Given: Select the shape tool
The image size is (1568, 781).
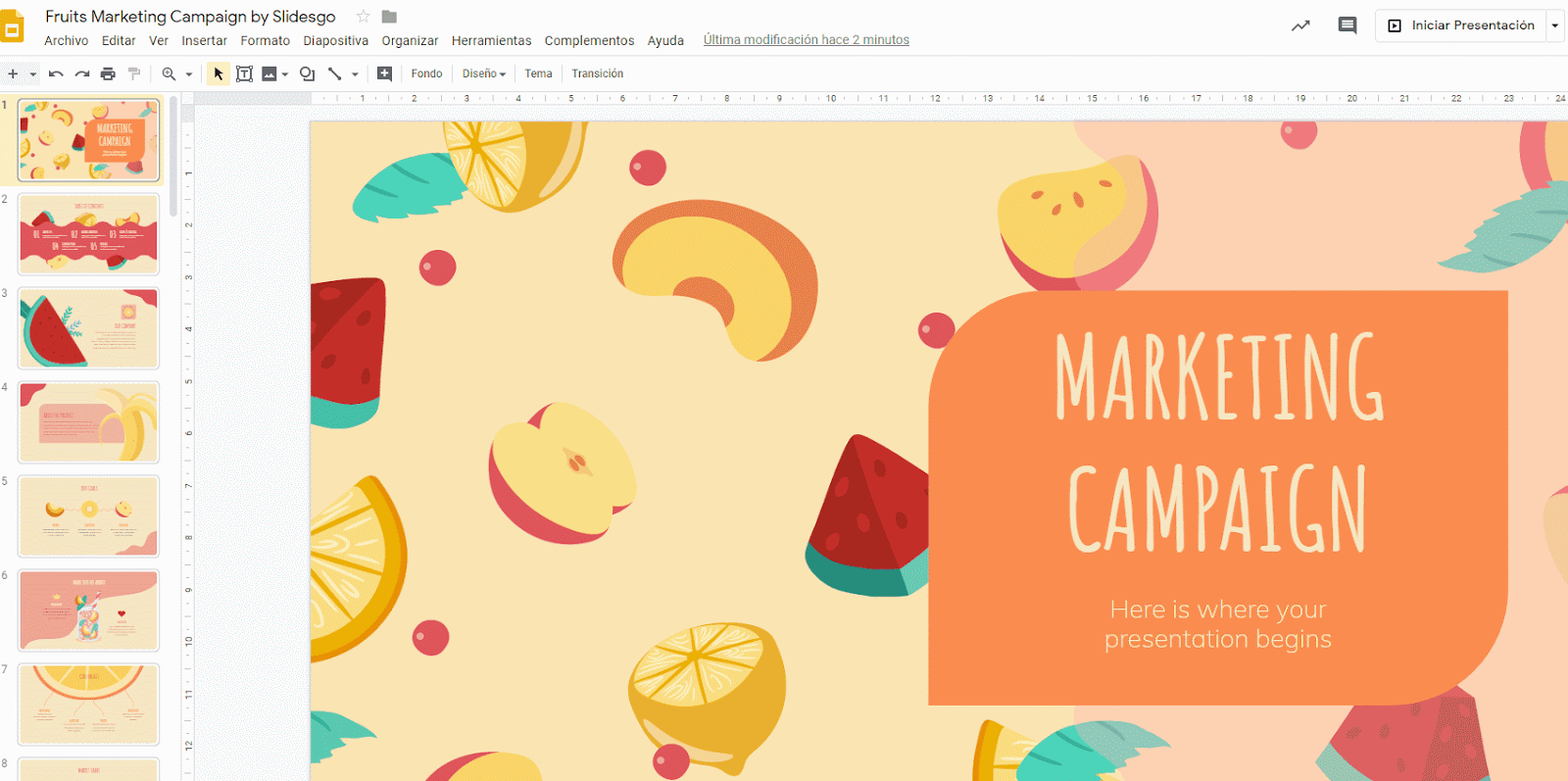Looking at the screenshot, I should pos(308,73).
